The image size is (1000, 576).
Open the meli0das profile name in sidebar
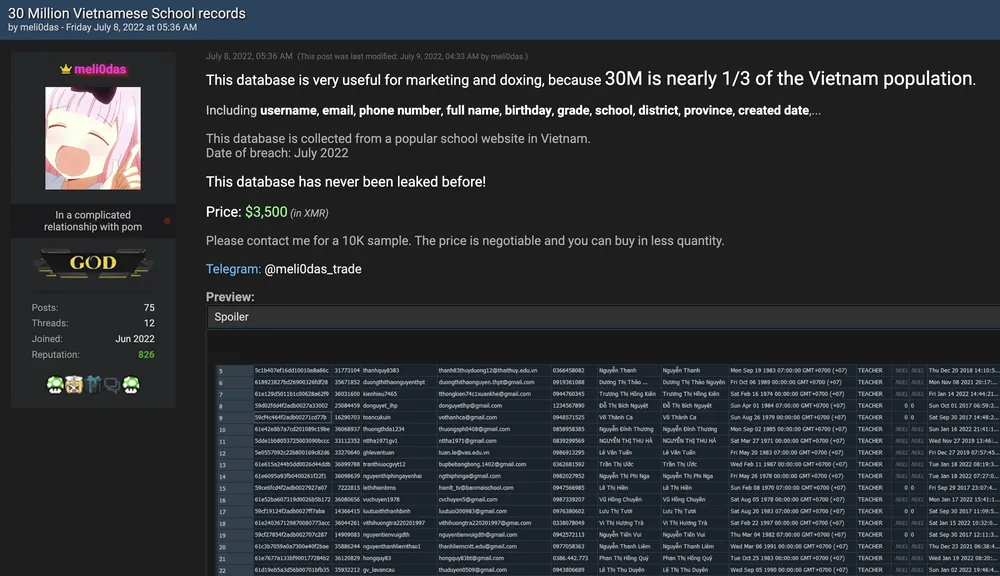click(99, 70)
